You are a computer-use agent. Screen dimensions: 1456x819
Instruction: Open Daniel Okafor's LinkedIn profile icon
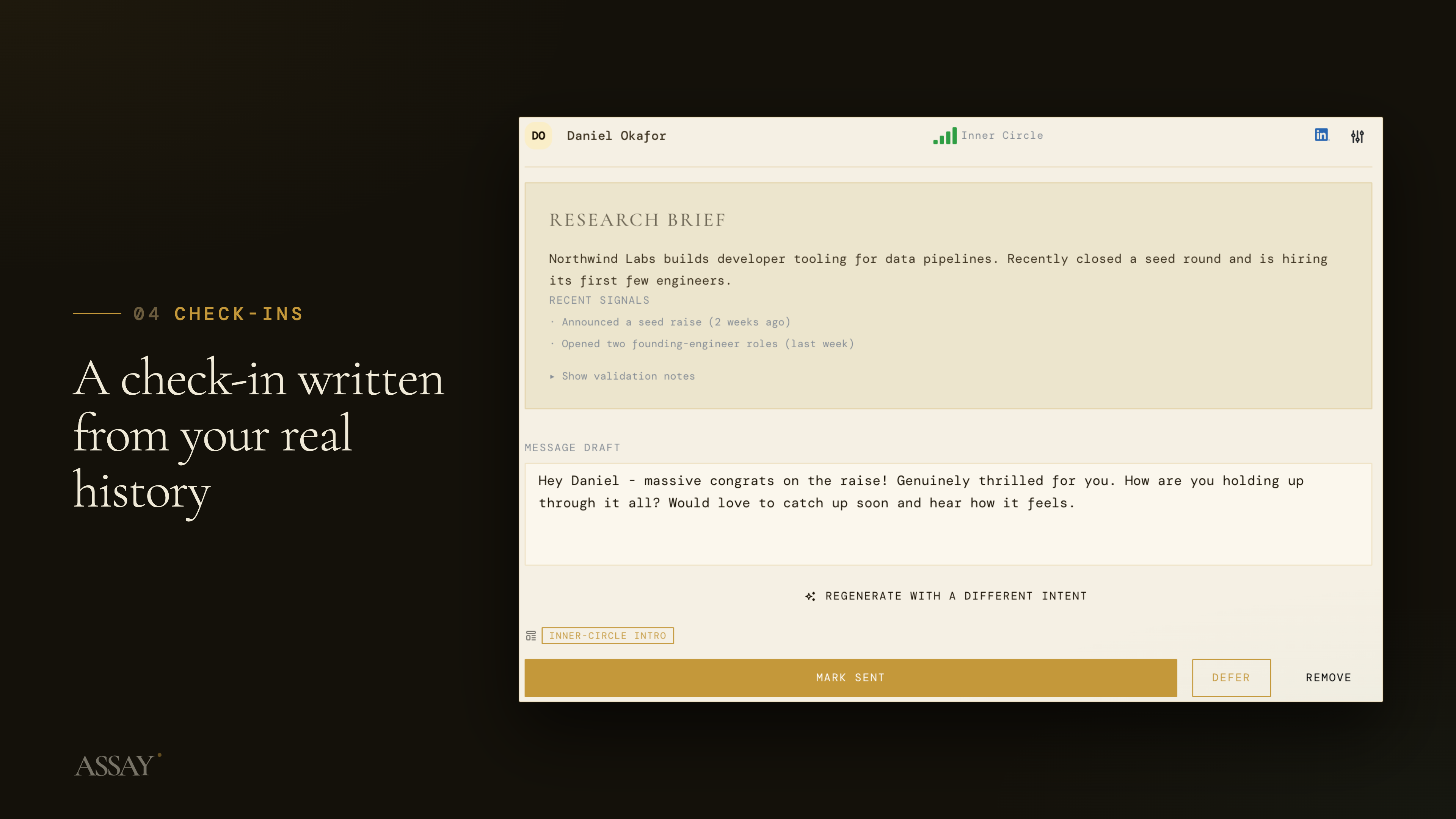(1321, 135)
